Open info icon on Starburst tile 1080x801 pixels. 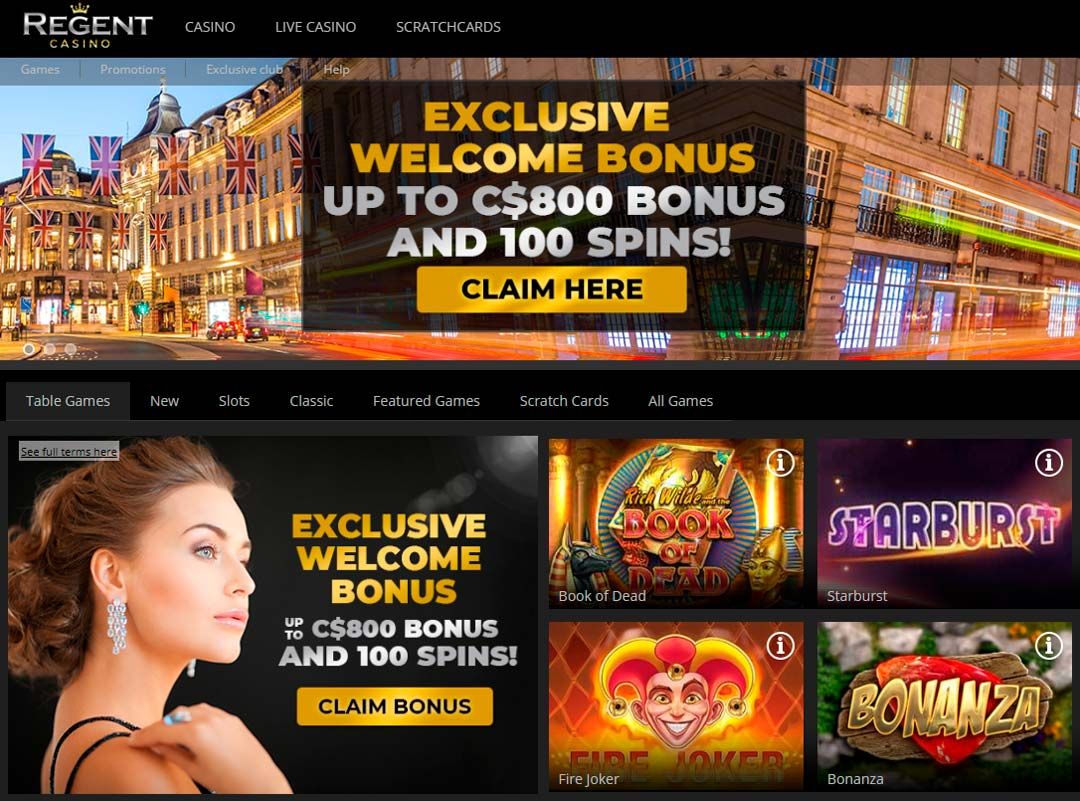click(1048, 463)
